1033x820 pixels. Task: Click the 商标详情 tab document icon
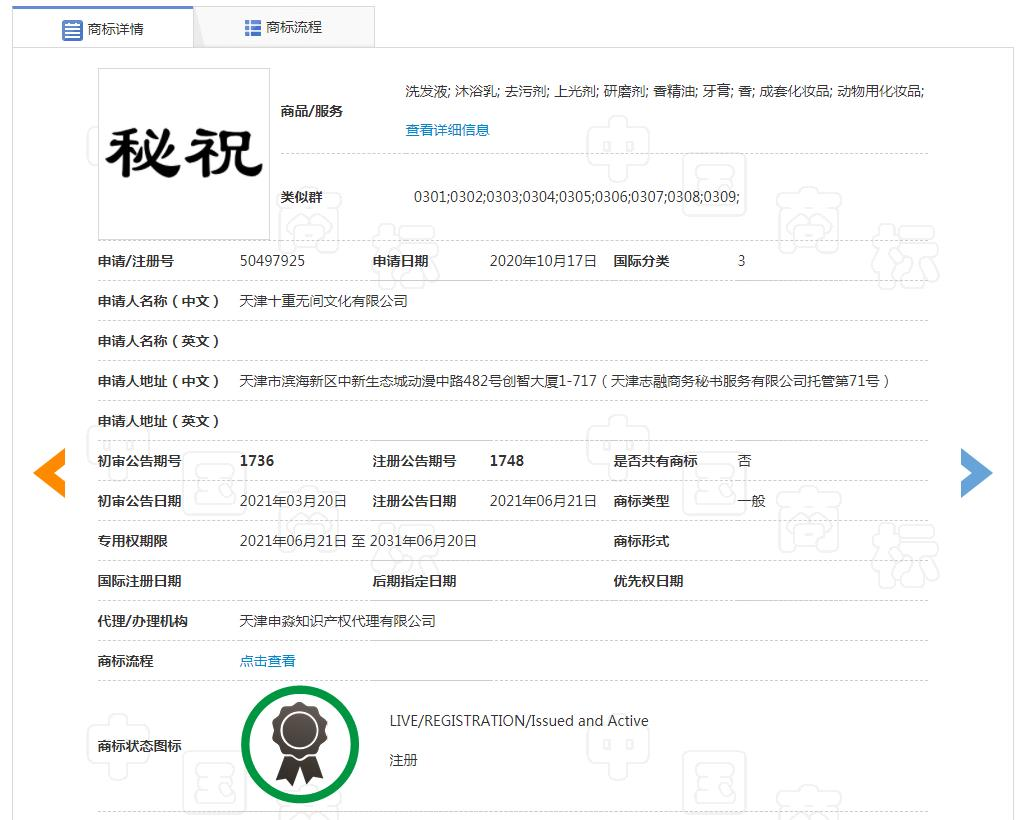[x=72, y=30]
